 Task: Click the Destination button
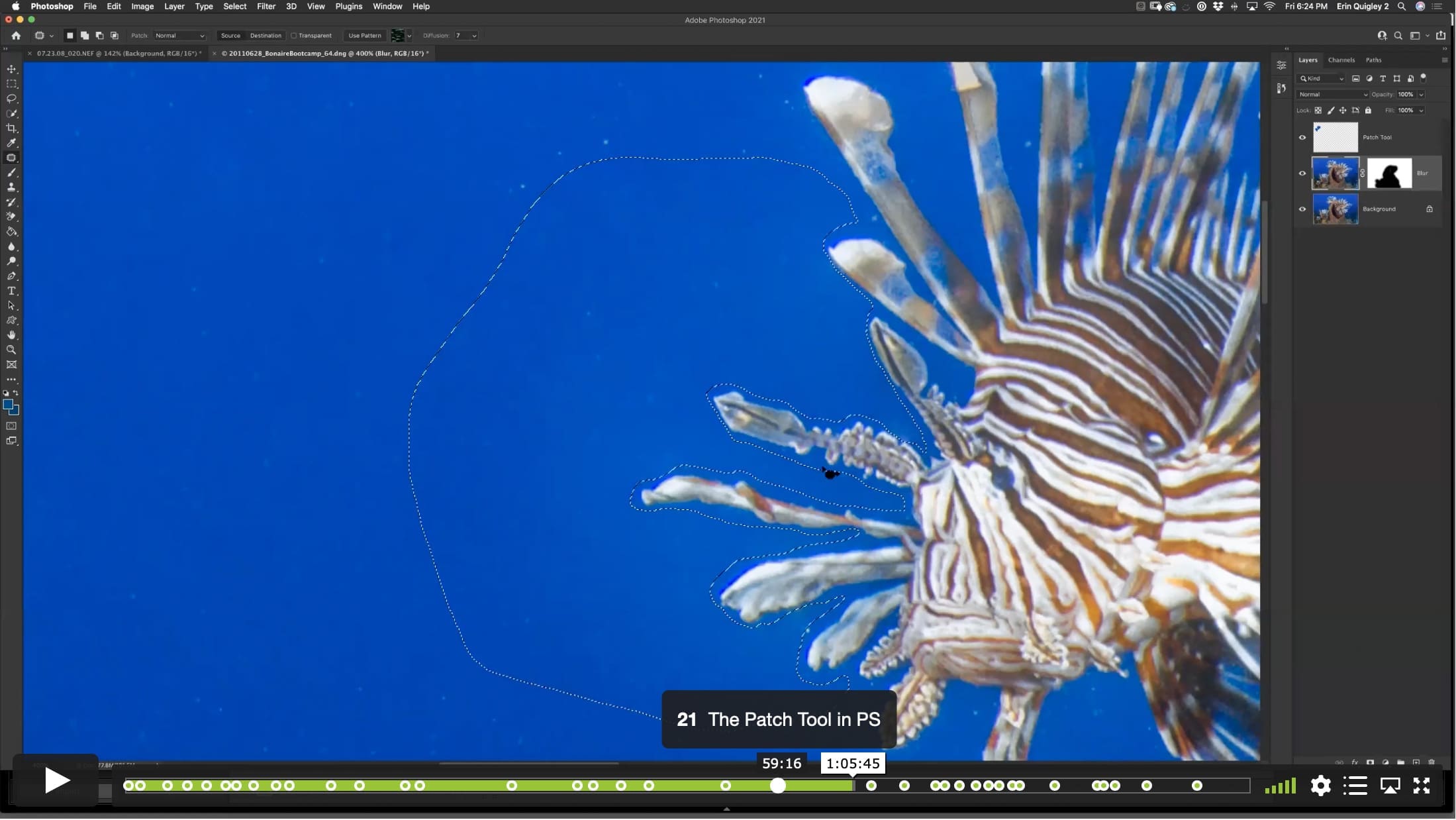266,36
